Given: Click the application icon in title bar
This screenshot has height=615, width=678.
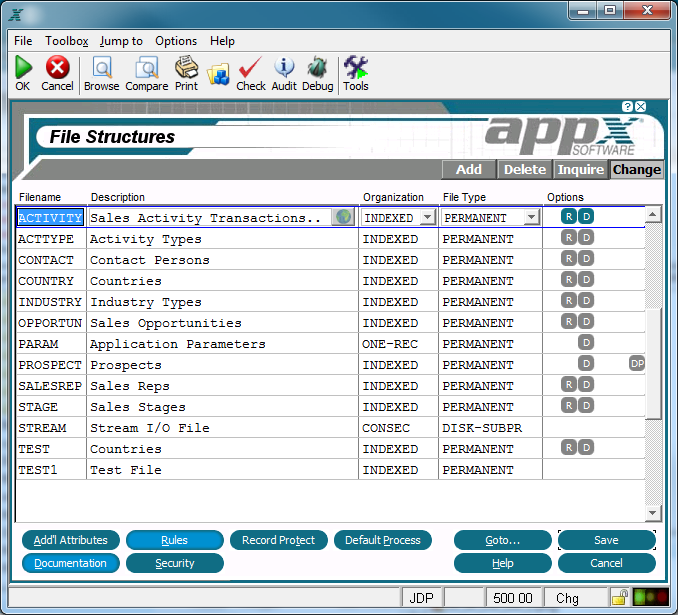Looking at the screenshot, I should click(x=16, y=14).
